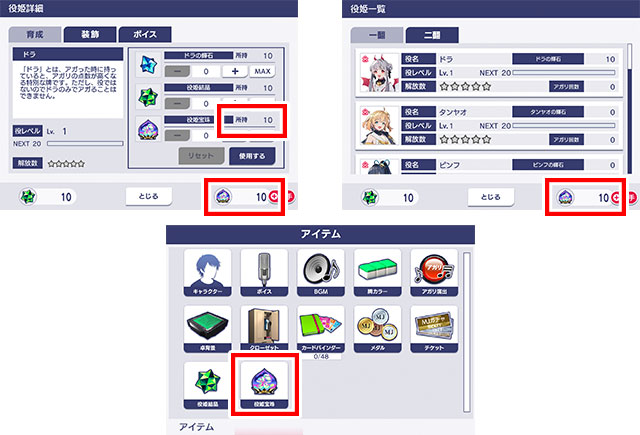640x435 pixels.
Task: Open the キャラクター item category
Action: tap(207, 273)
